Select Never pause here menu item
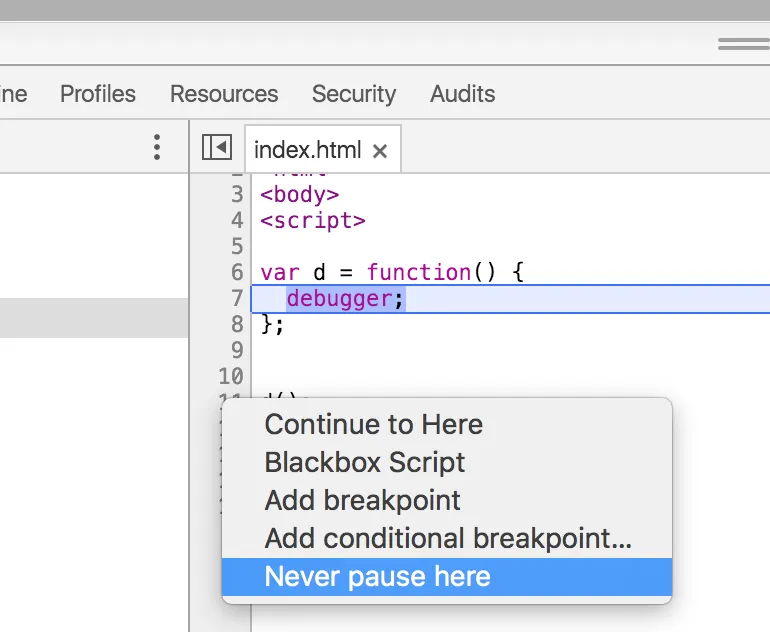770x632 pixels. [x=378, y=577]
